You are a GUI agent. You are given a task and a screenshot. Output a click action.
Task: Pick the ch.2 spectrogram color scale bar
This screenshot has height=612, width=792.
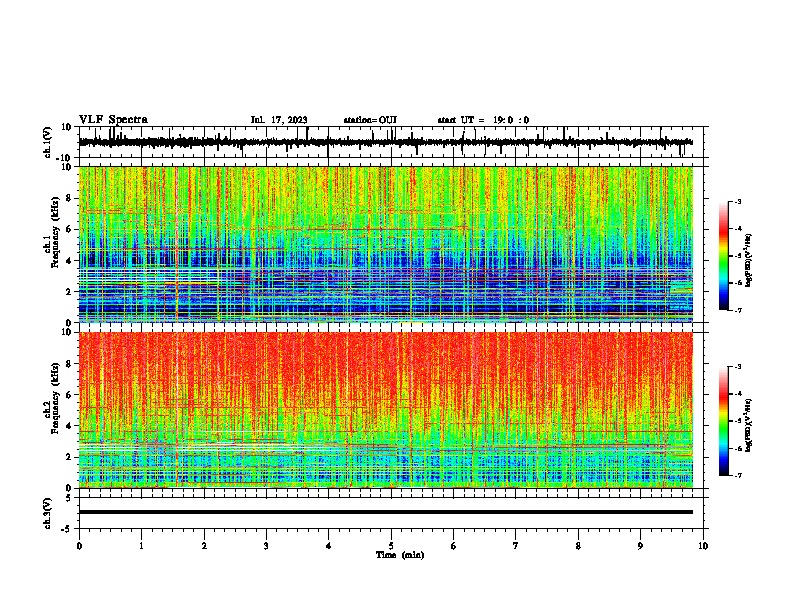(x=723, y=421)
